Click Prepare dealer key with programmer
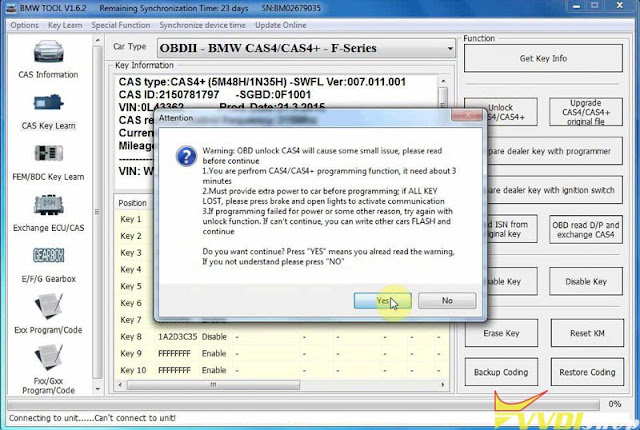 [555, 151]
